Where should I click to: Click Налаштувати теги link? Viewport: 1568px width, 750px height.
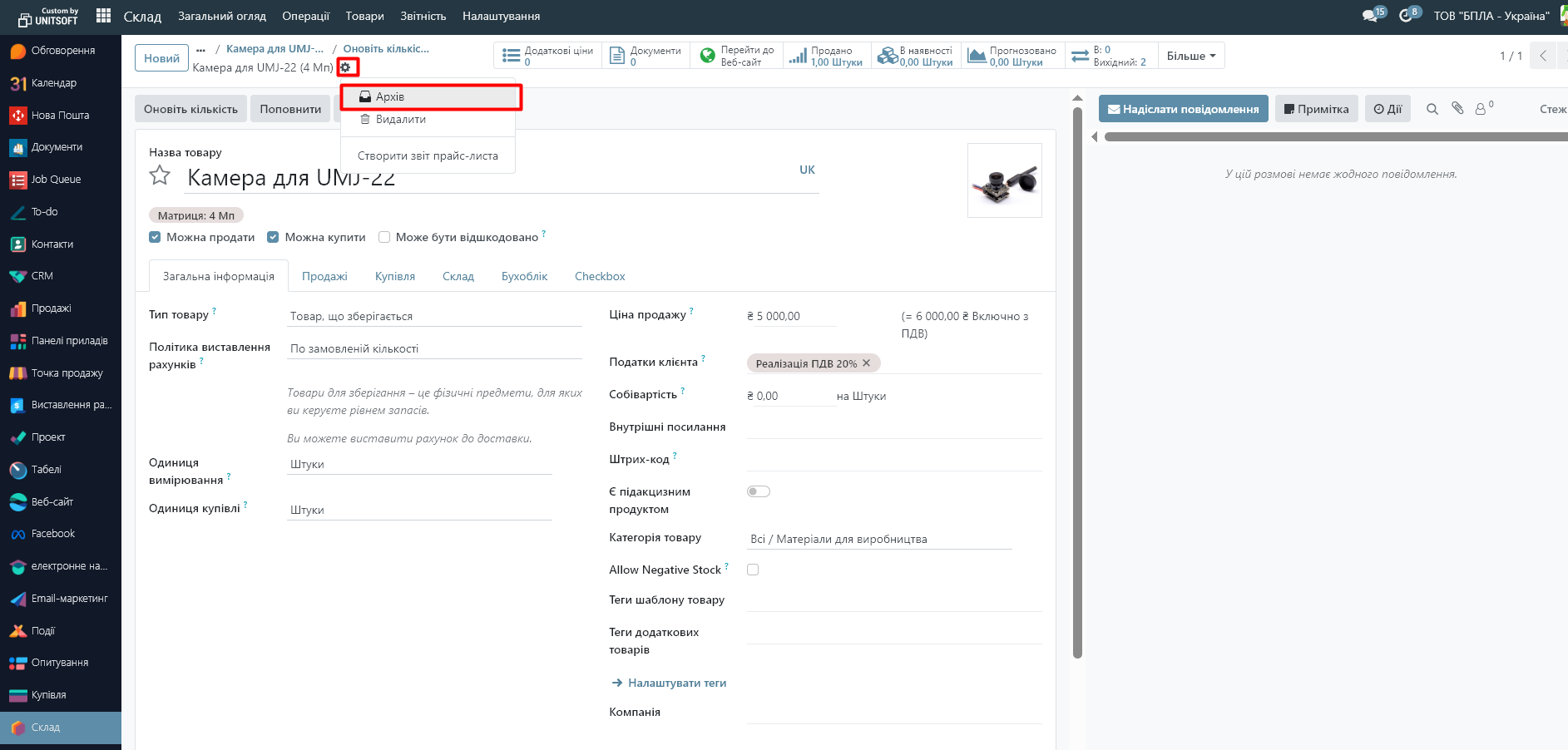[676, 683]
